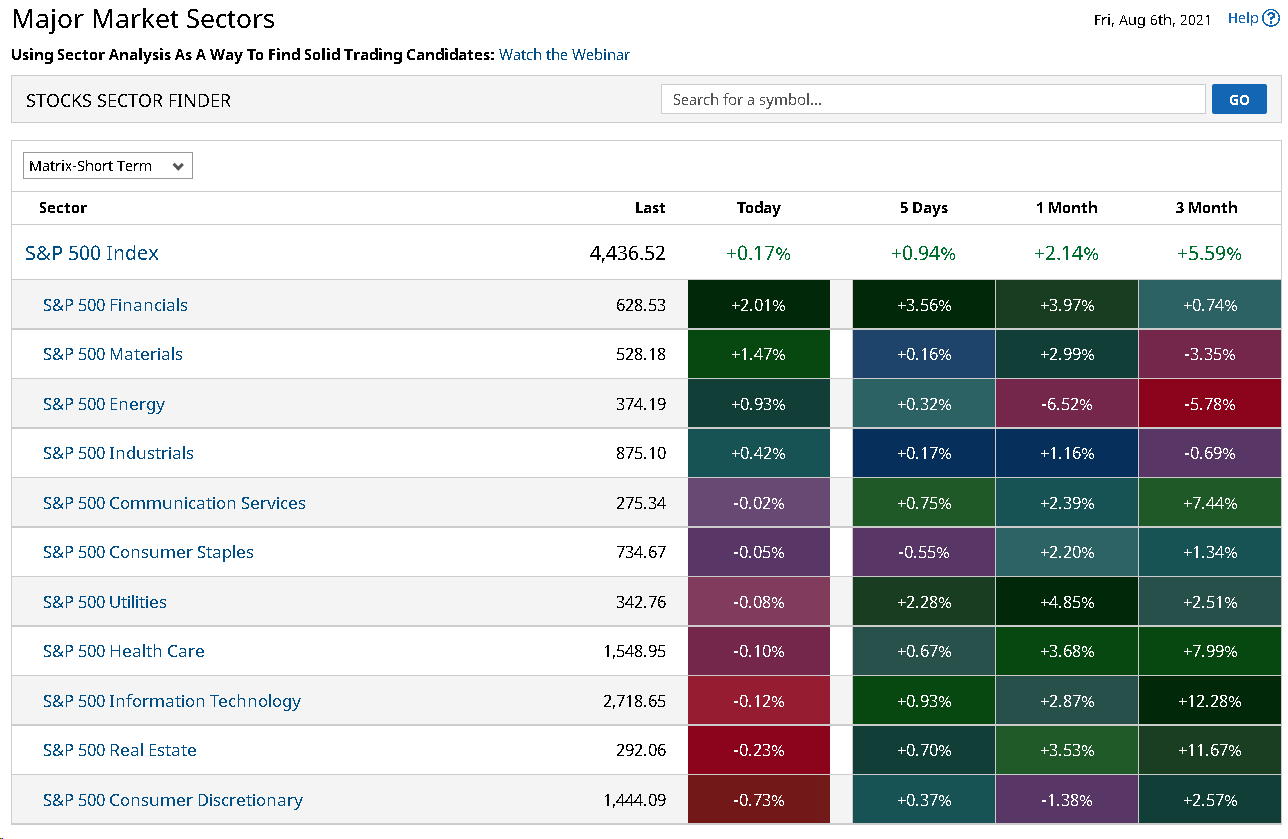Click the S&P 500 Index last value 4,436.52
This screenshot has height=839, width=1288.
628,253
